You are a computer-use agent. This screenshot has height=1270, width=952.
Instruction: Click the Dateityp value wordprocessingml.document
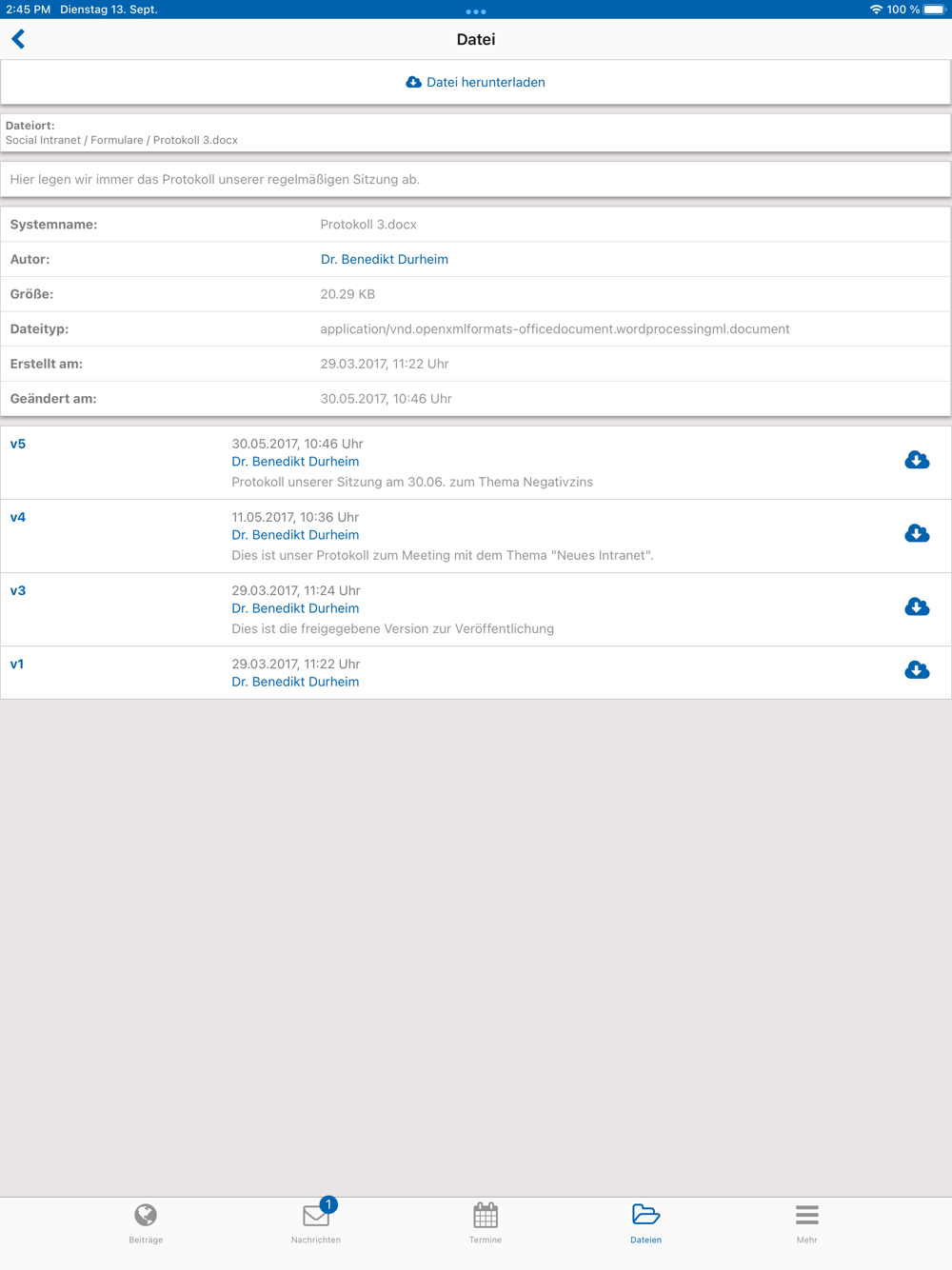click(x=555, y=329)
